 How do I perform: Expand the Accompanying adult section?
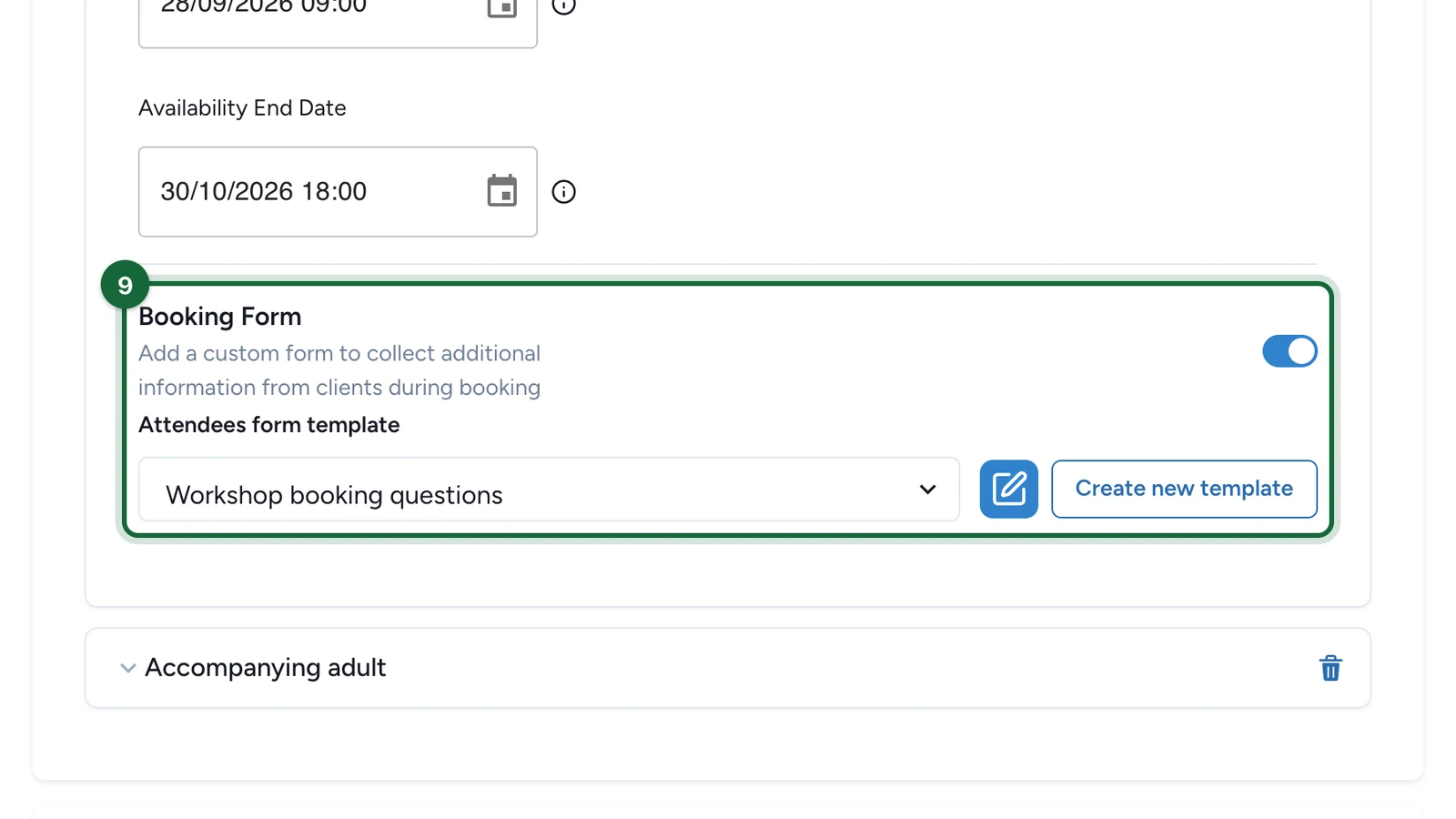pos(128,668)
